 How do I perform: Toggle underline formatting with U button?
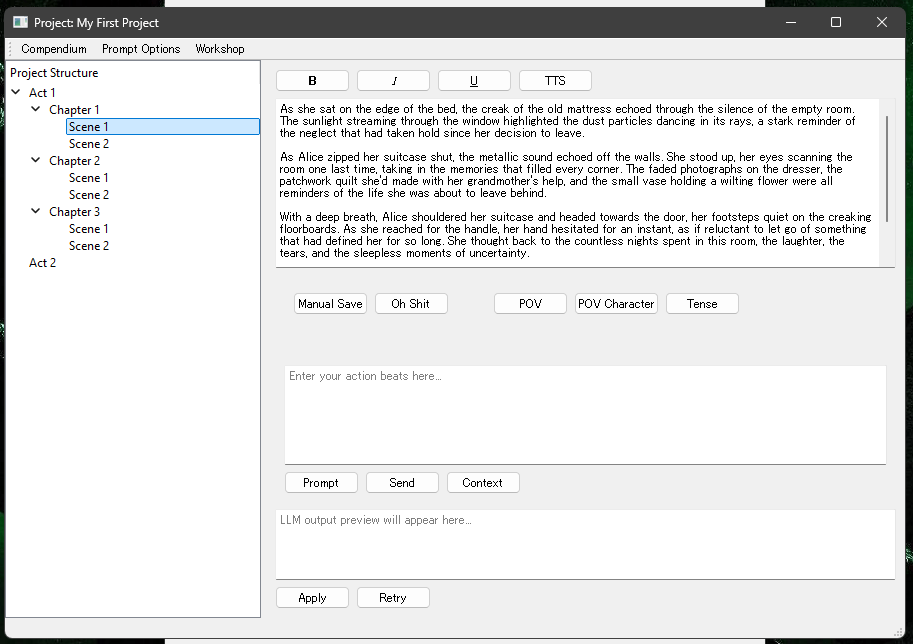click(474, 81)
